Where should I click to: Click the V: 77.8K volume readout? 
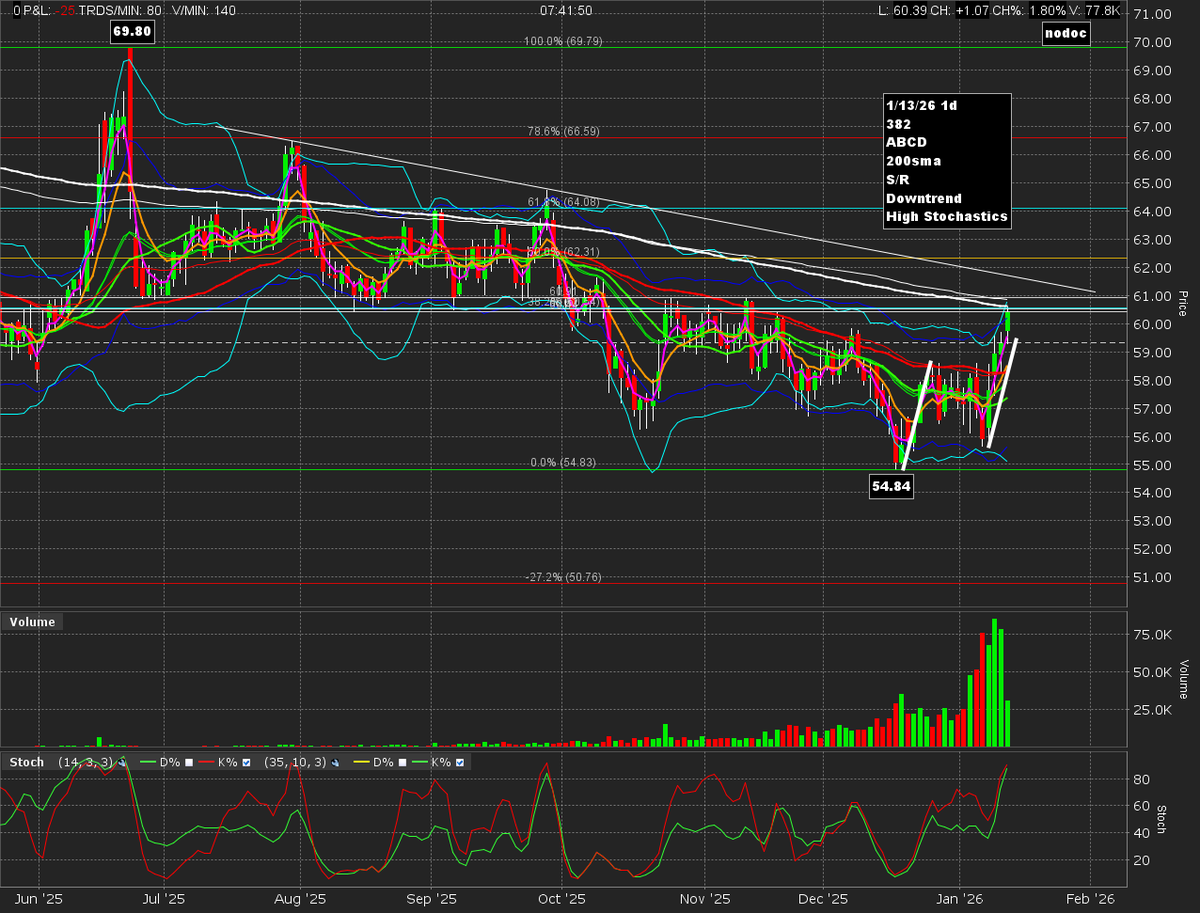coord(1097,11)
